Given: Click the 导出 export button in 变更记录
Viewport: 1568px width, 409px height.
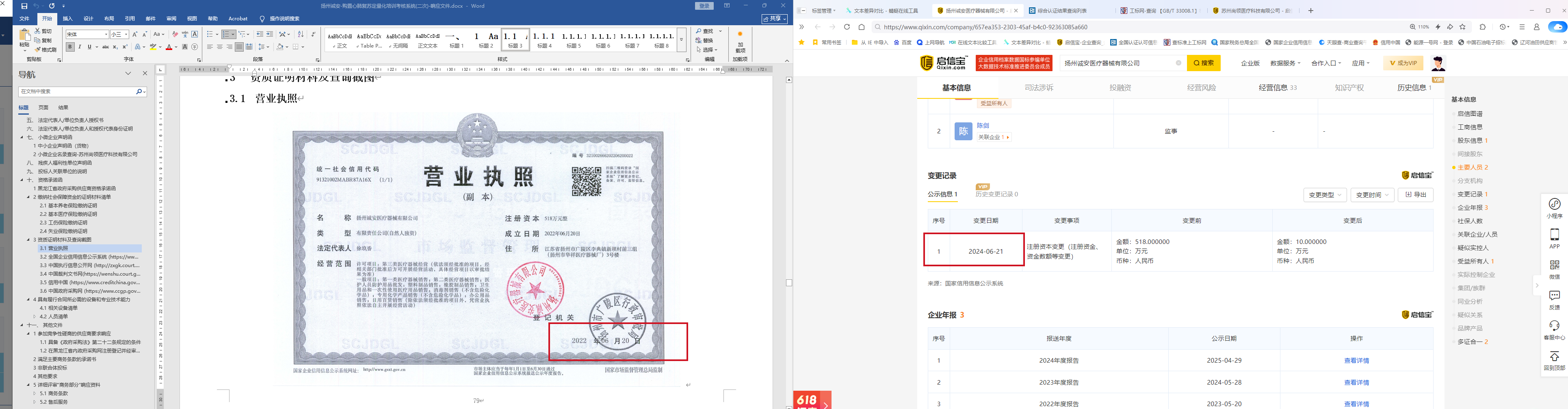Looking at the screenshot, I should click(x=1415, y=195).
